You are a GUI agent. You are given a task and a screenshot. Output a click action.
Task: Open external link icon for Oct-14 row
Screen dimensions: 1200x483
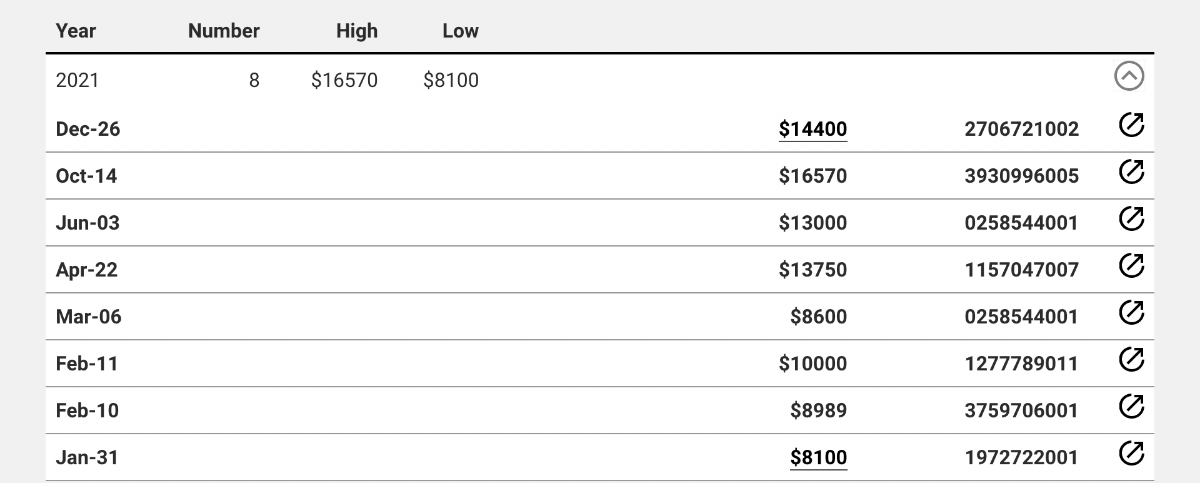coord(1131,172)
